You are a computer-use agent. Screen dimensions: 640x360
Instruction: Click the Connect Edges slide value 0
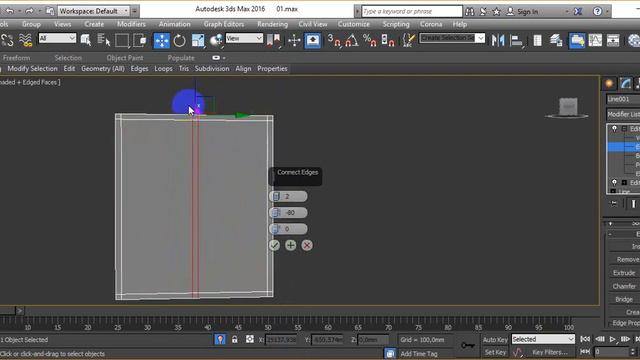pos(288,229)
